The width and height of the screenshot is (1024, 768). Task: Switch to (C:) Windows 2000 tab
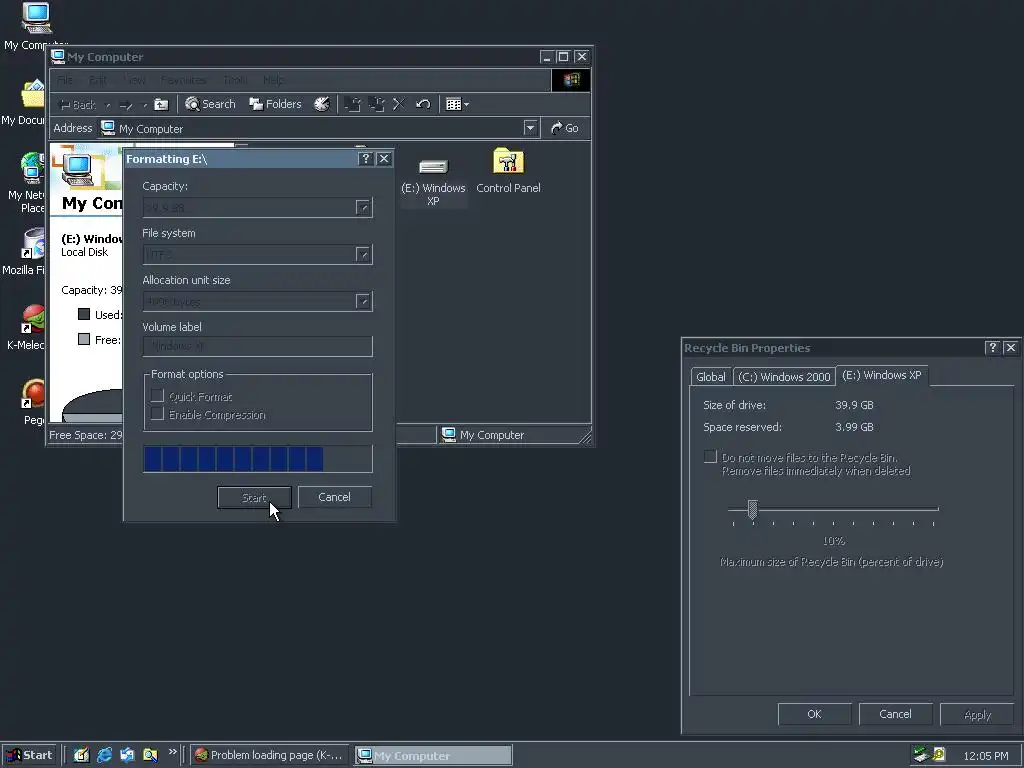[x=784, y=377]
